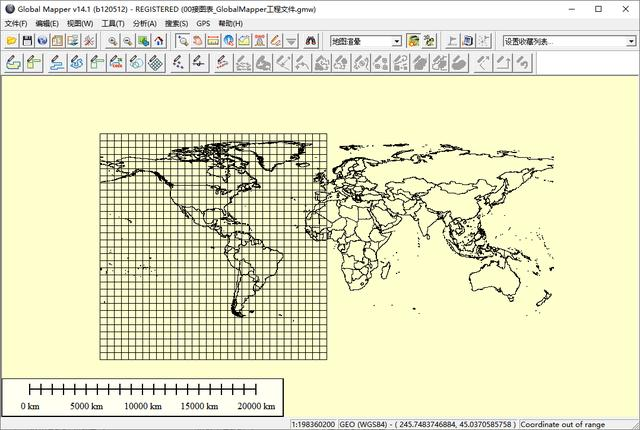
Task: Open the 文件(F) menu
Action: pos(16,24)
